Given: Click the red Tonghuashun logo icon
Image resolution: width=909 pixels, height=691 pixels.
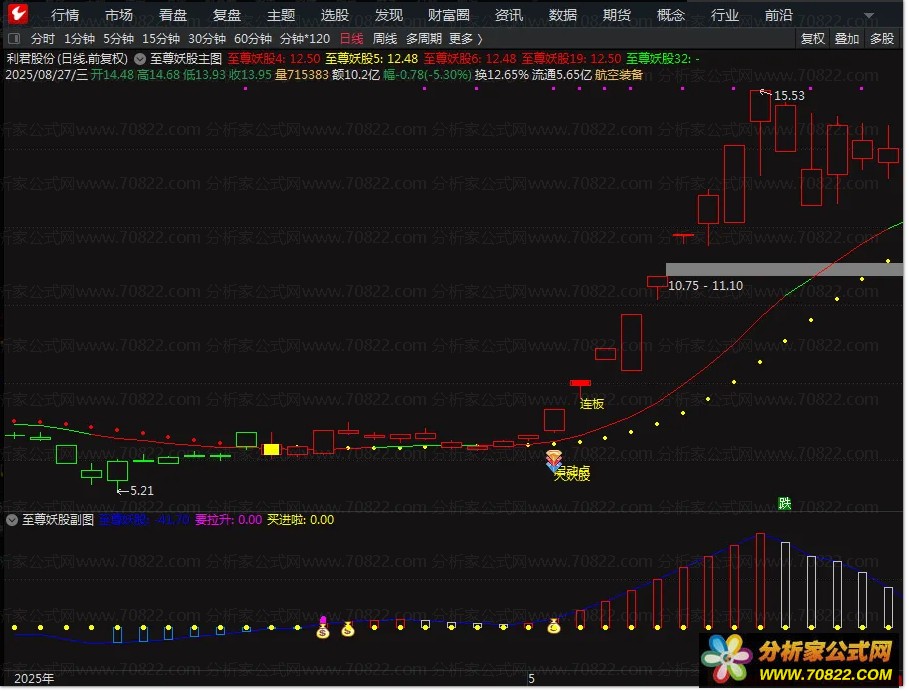Looking at the screenshot, I should tap(18, 13).
